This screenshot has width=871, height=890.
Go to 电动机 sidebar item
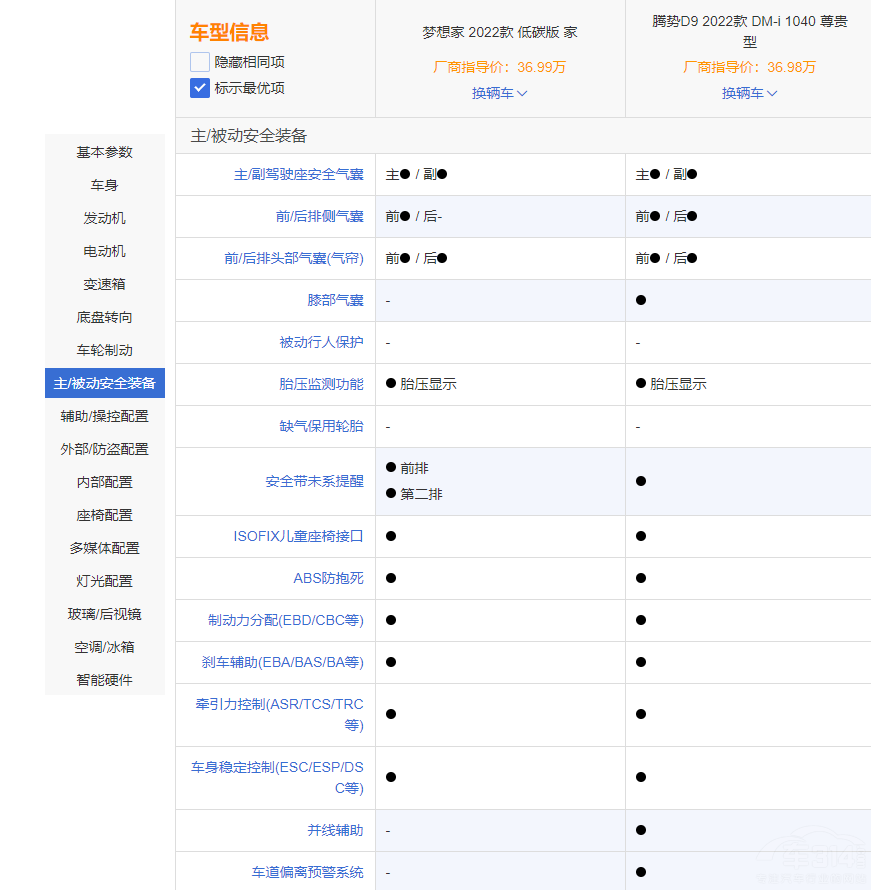[105, 251]
